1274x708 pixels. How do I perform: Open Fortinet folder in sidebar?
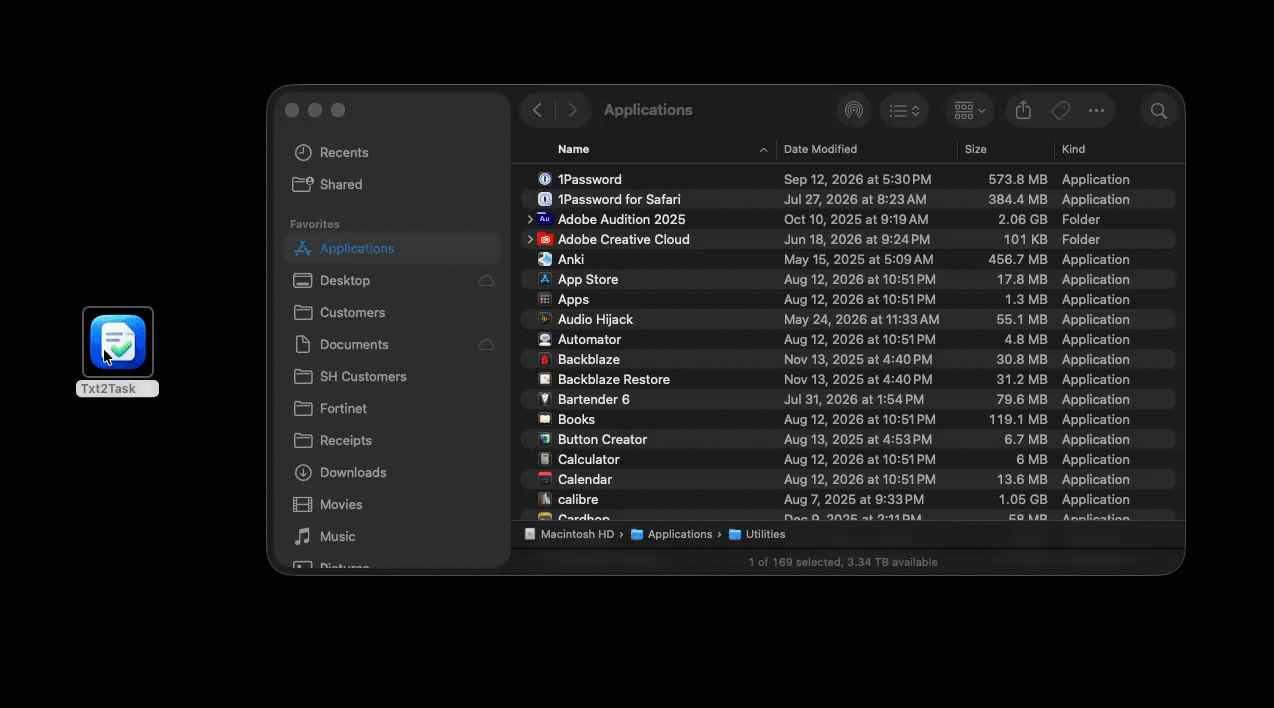pyautogui.click(x=392, y=408)
